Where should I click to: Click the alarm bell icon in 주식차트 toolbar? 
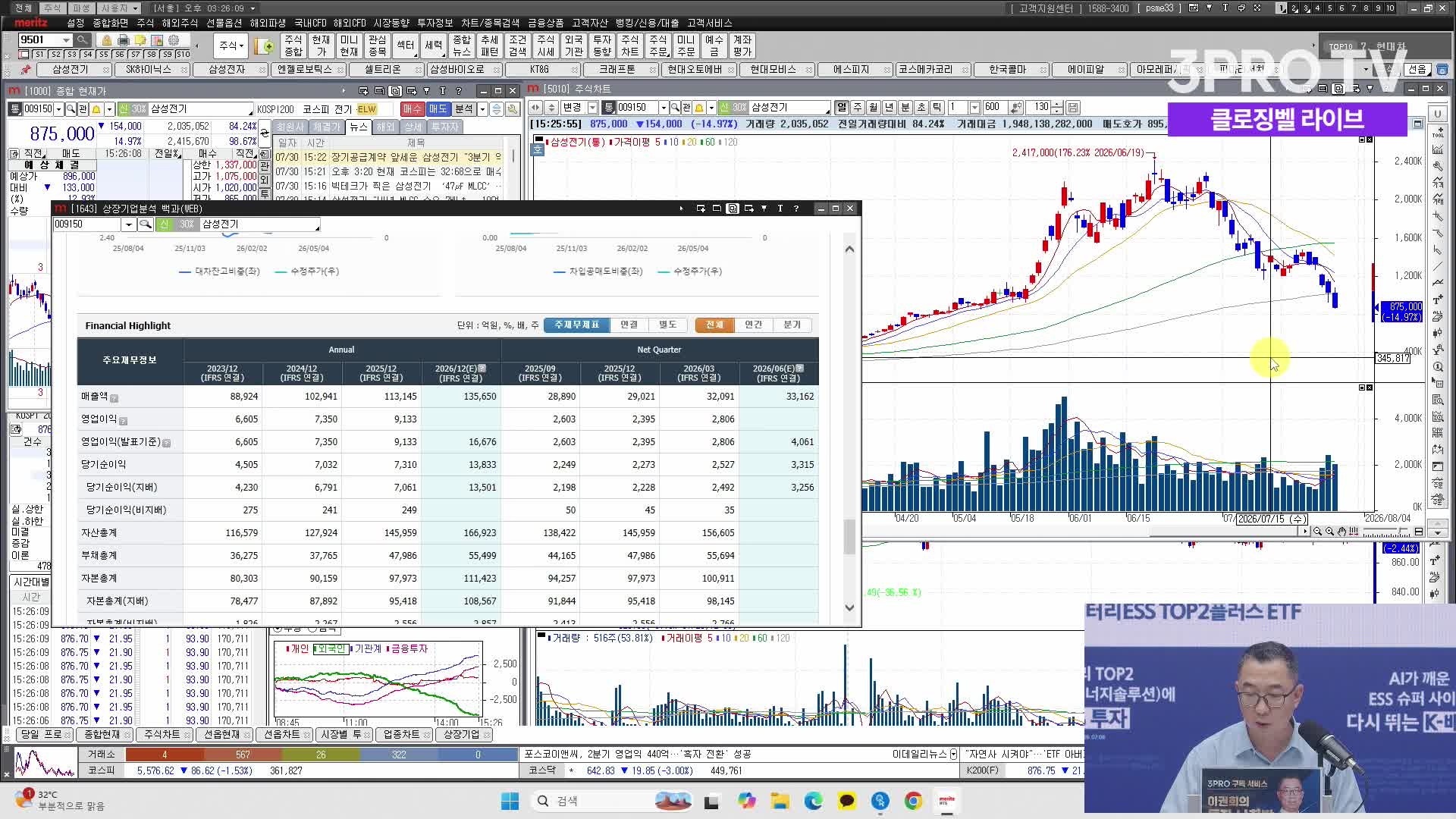pyautogui.click(x=700, y=108)
